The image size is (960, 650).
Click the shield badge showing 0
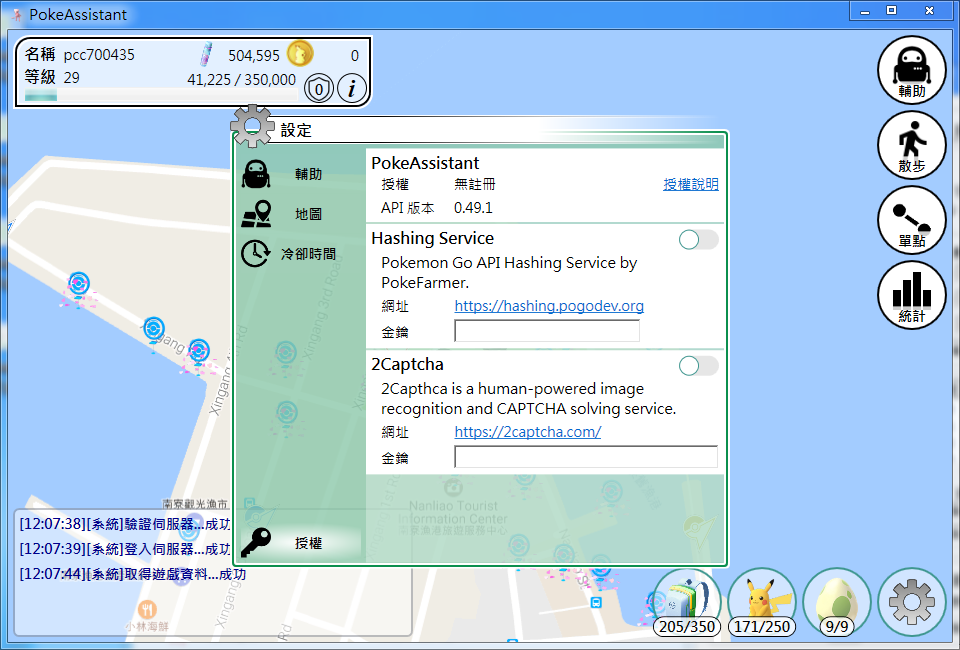point(318,89)
